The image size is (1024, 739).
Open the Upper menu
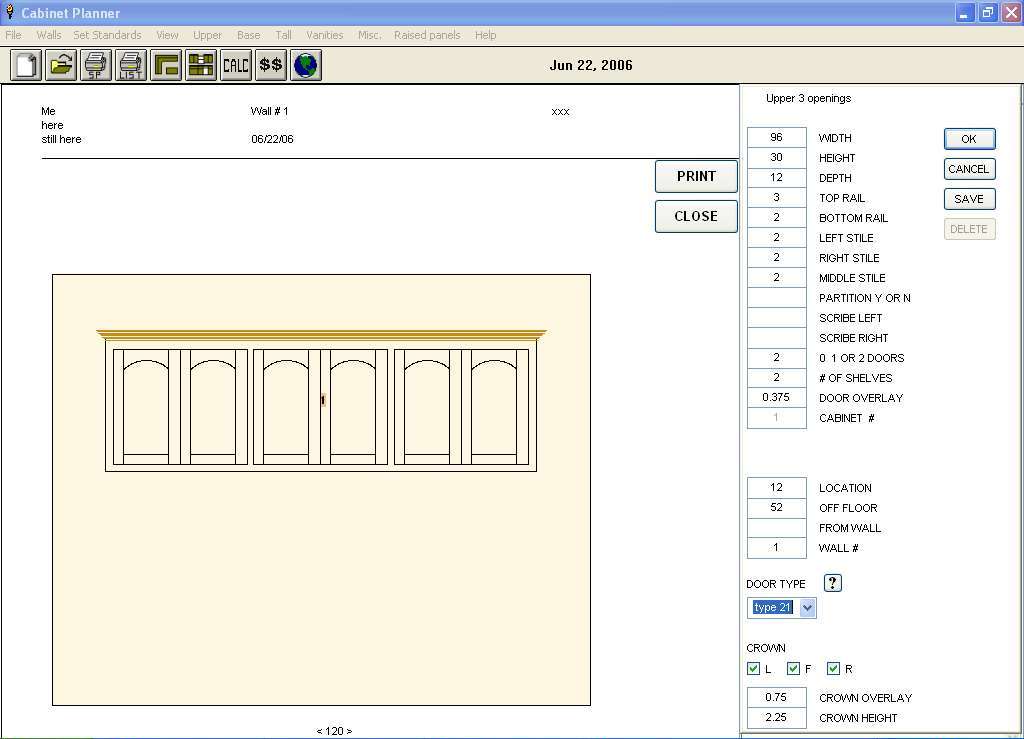pyautogui.click(x=207, y=35)
